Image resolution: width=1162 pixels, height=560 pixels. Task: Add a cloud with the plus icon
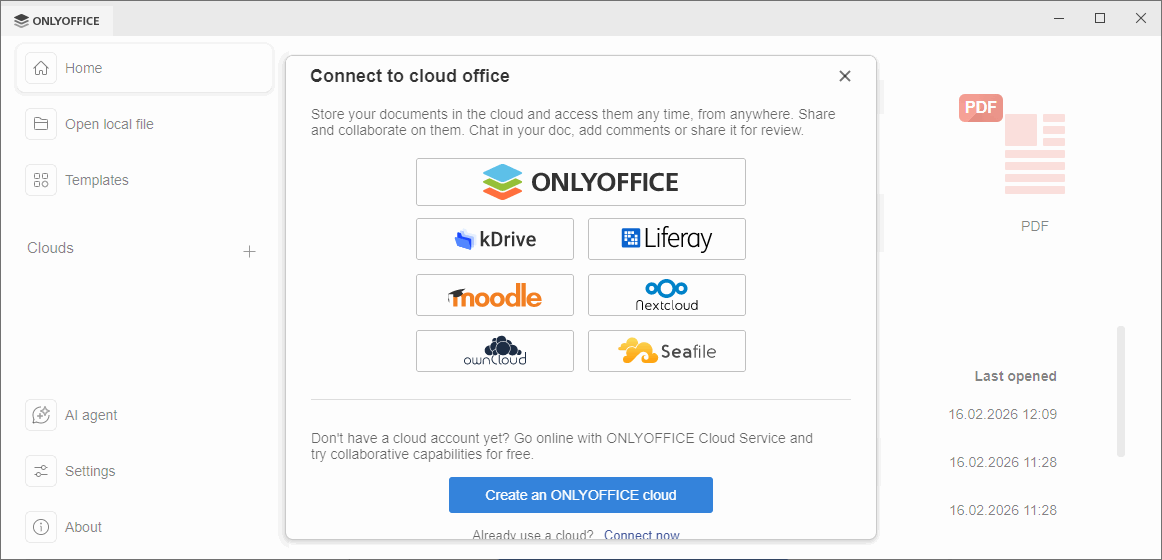pyautogui.click(x=250, y=251)
